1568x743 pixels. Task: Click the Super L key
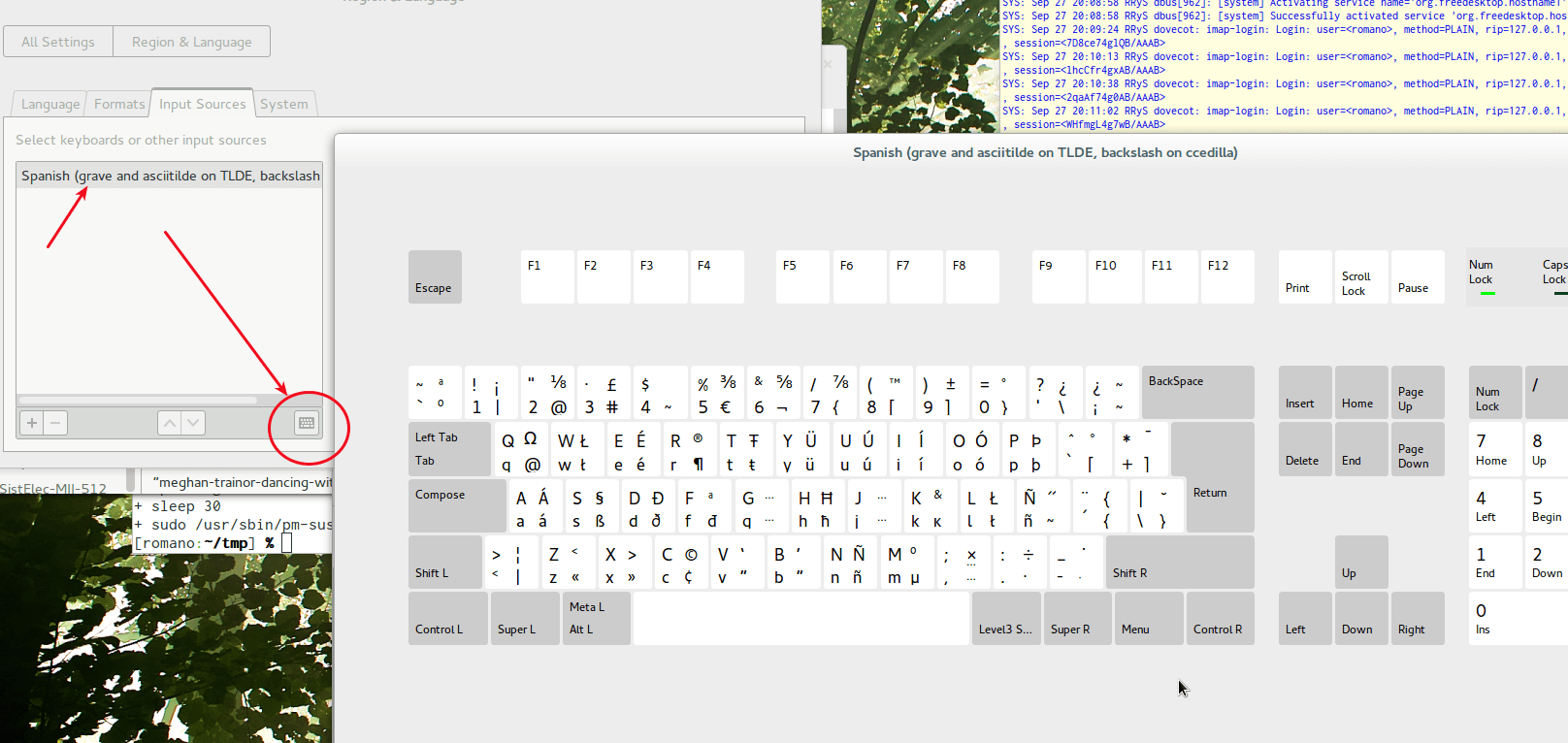pyautogui.click(x=525, y=618)
